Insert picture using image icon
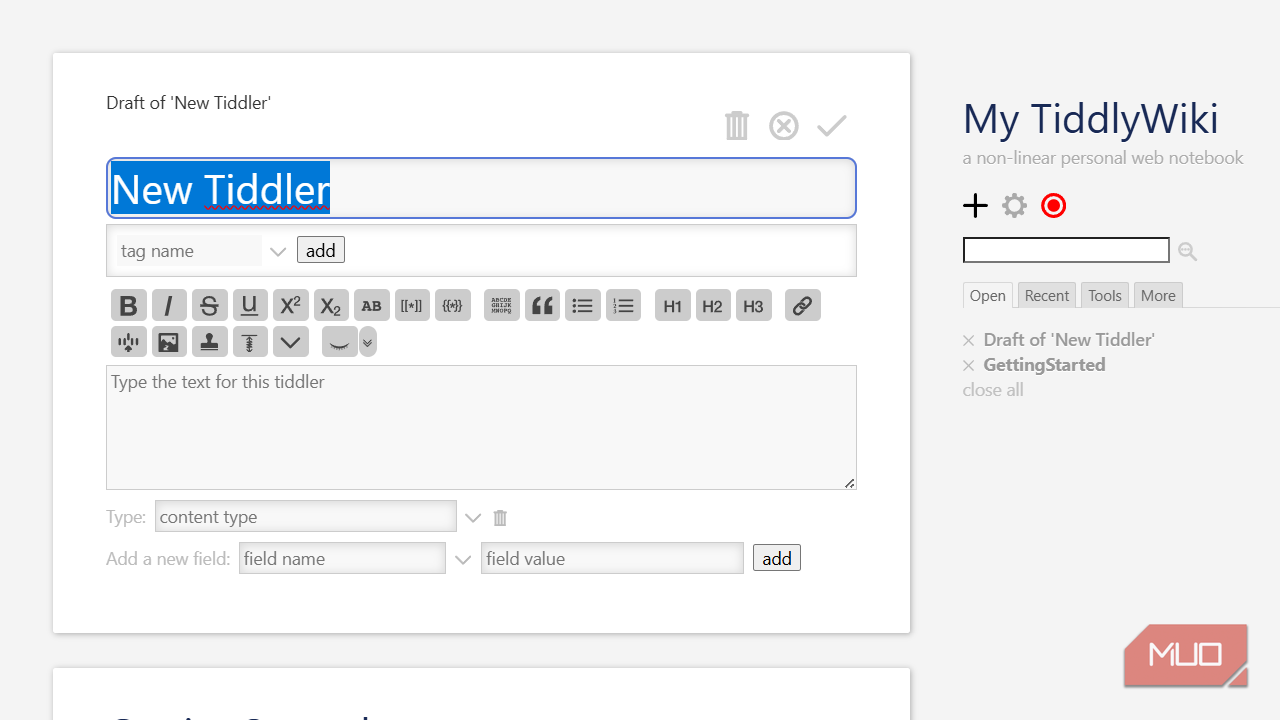1280x720 pixels. tap(169, 342)
